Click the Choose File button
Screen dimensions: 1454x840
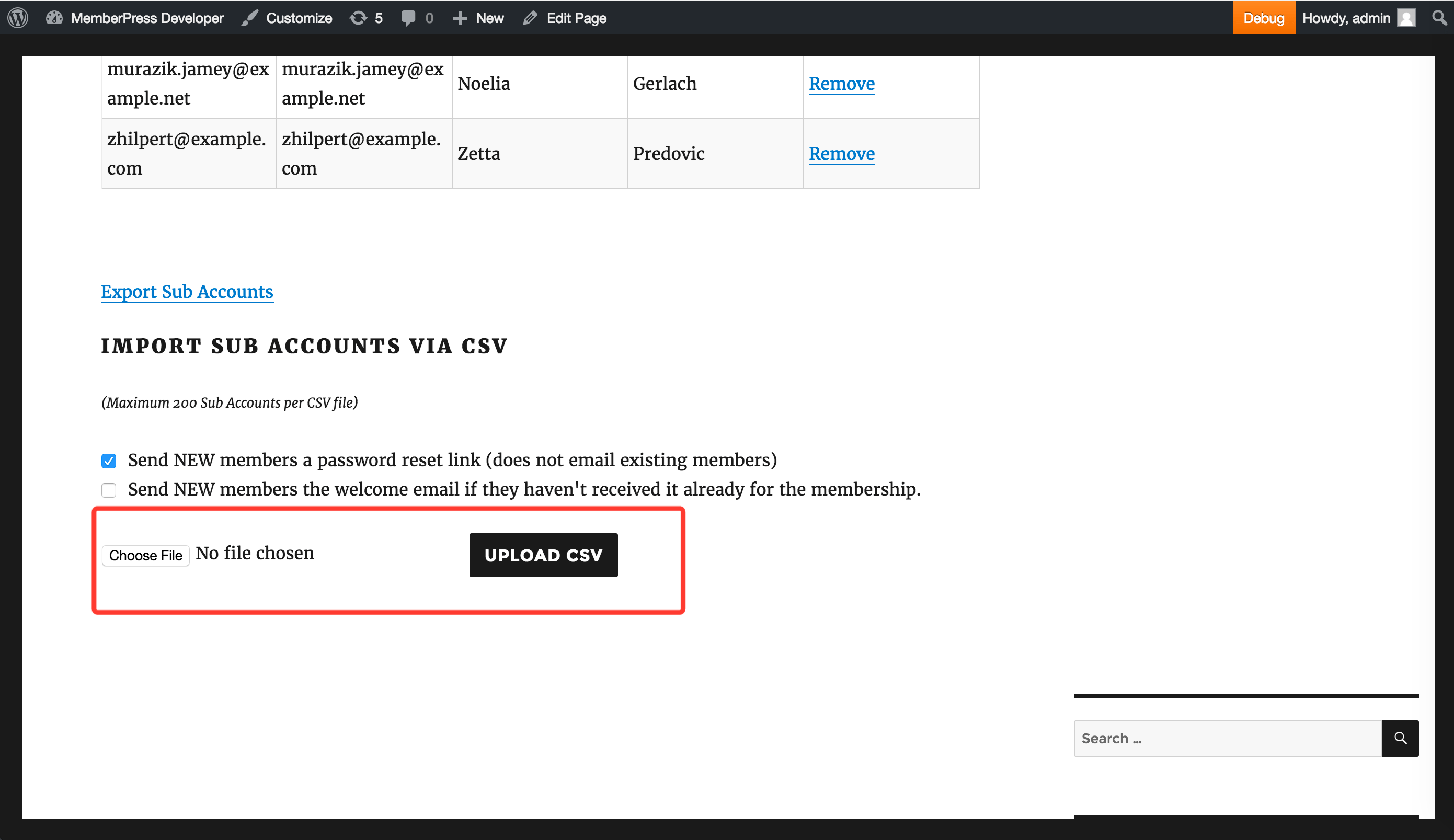pos(145,556)
